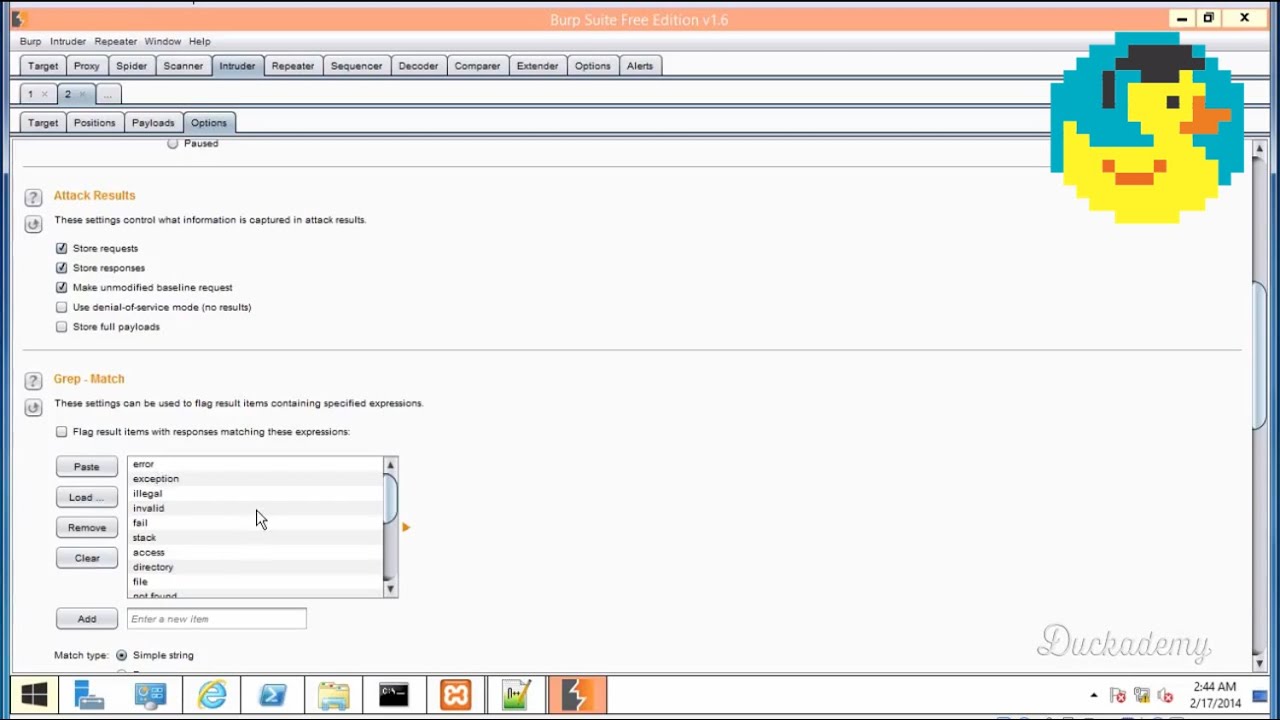This screenshot has height=720, width=1280.
Task: Open the Grep - Match help icon
Action: 33,381
